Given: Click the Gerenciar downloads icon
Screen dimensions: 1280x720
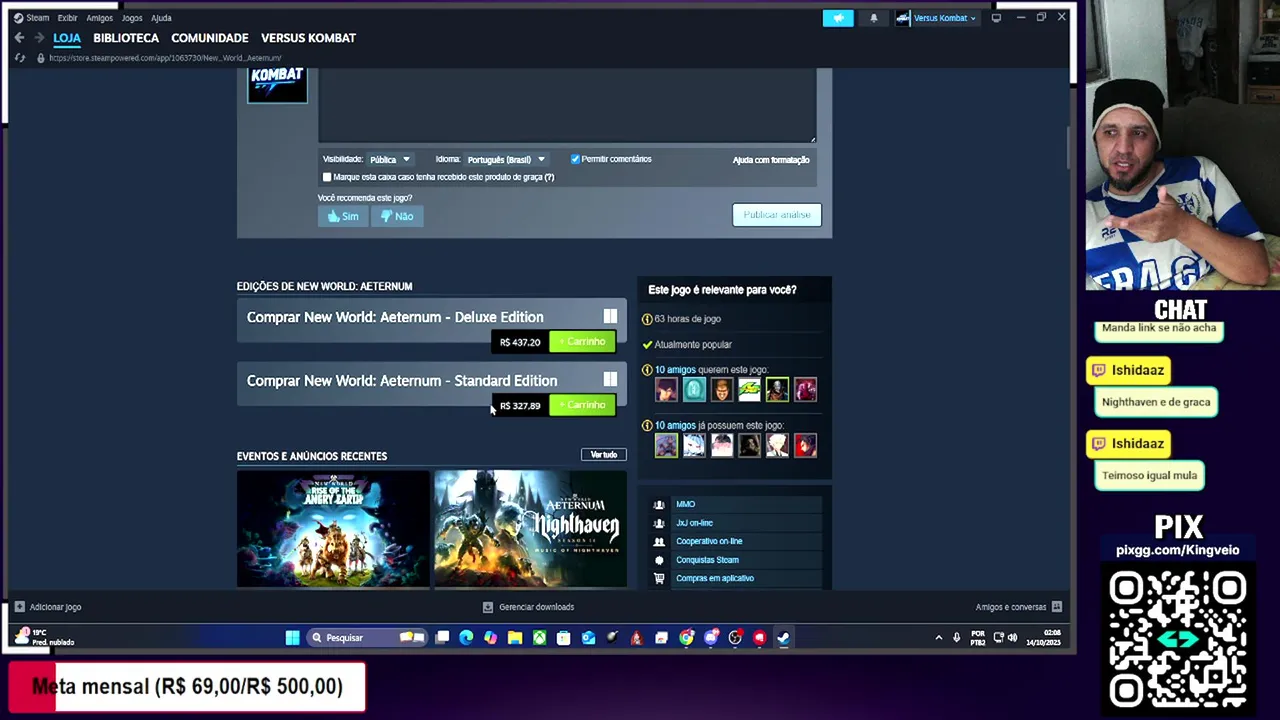Looking at the screenshot, I should coord(488,607).
